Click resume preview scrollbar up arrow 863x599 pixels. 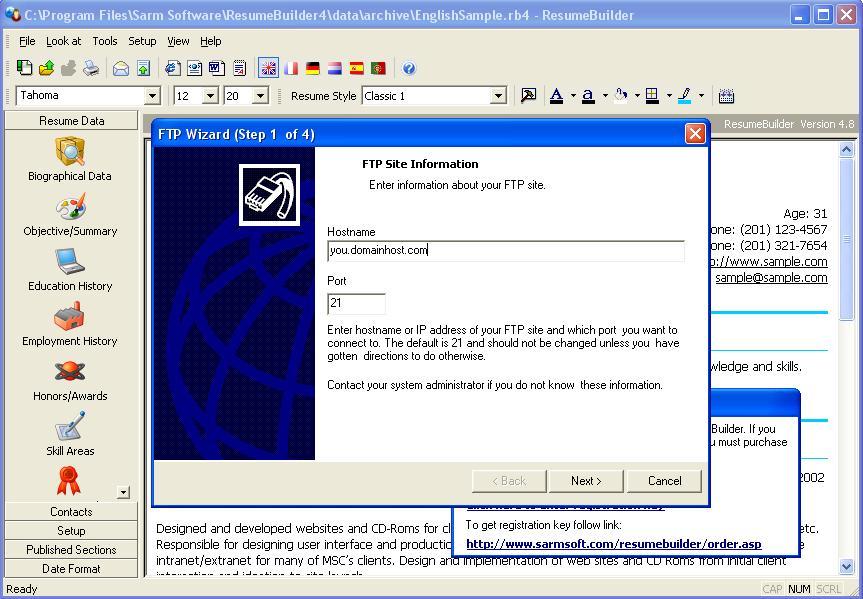click(846, 149)
